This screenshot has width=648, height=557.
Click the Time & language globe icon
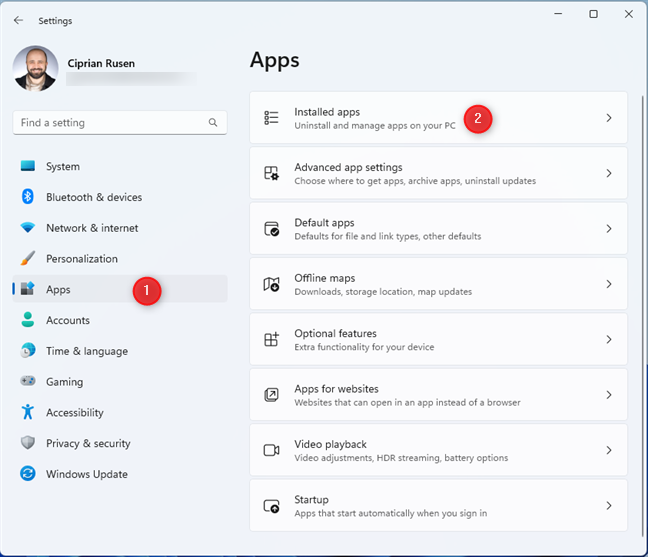(x=28, y=350)
